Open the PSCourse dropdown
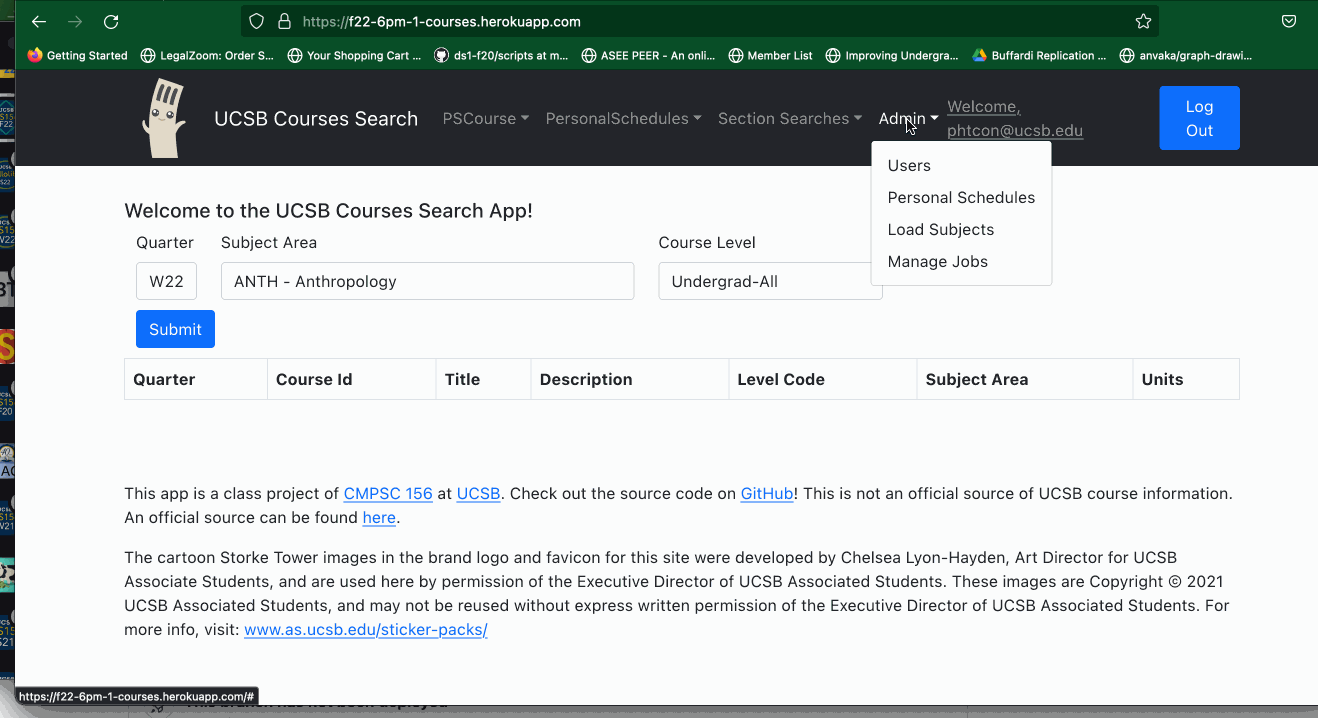The width and height of the screenshot is (1318, 718). point(485,118)
